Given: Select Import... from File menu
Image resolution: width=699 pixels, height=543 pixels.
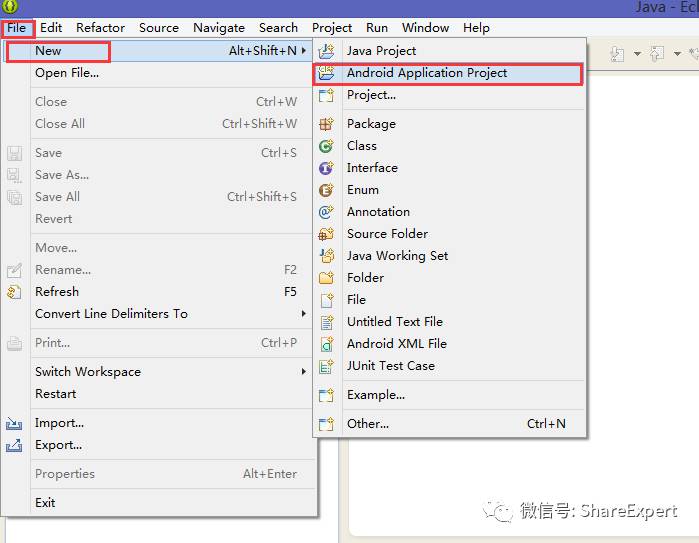Looking at the screenshot, I should (59, 423).
